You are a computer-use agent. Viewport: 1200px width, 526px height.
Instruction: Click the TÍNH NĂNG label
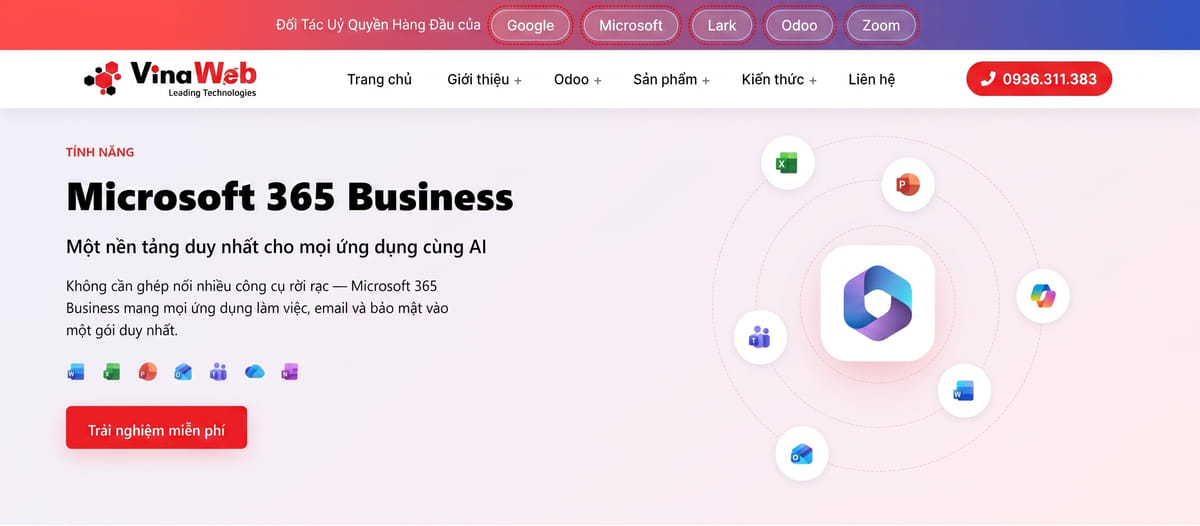(100, 152)
